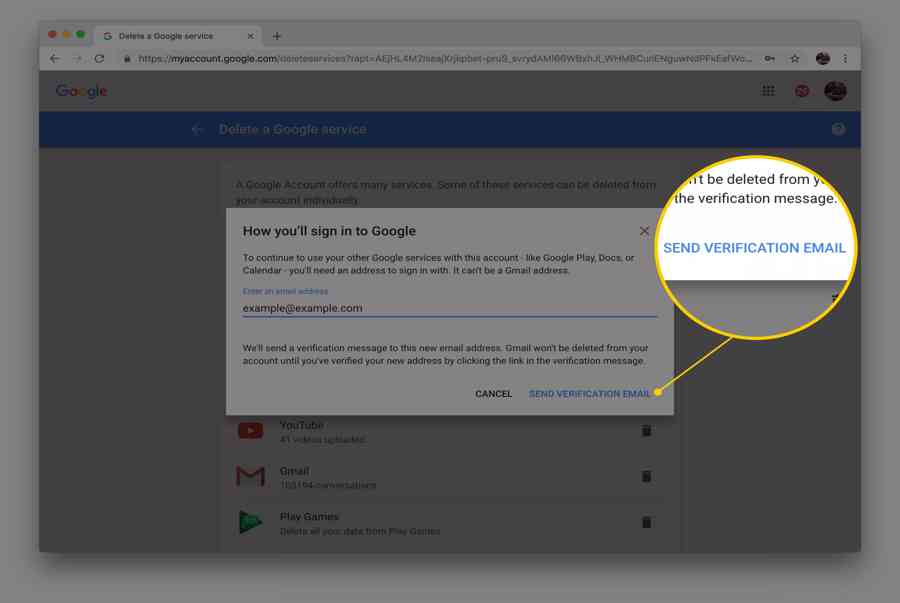Bookmark this page with the star
This screenshot has width=900, height=603.
click(795, 59)
